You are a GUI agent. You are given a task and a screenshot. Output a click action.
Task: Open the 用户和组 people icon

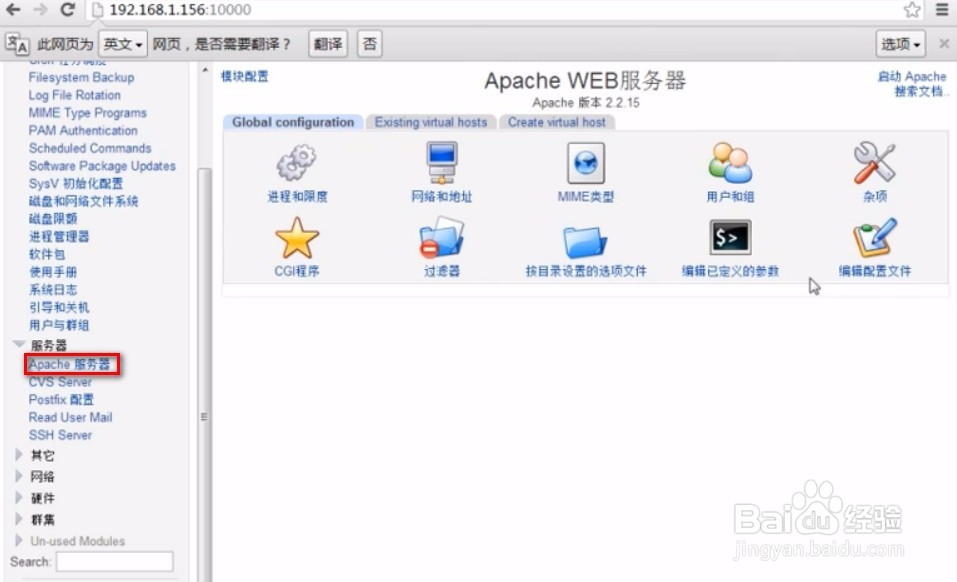(730, 162)
